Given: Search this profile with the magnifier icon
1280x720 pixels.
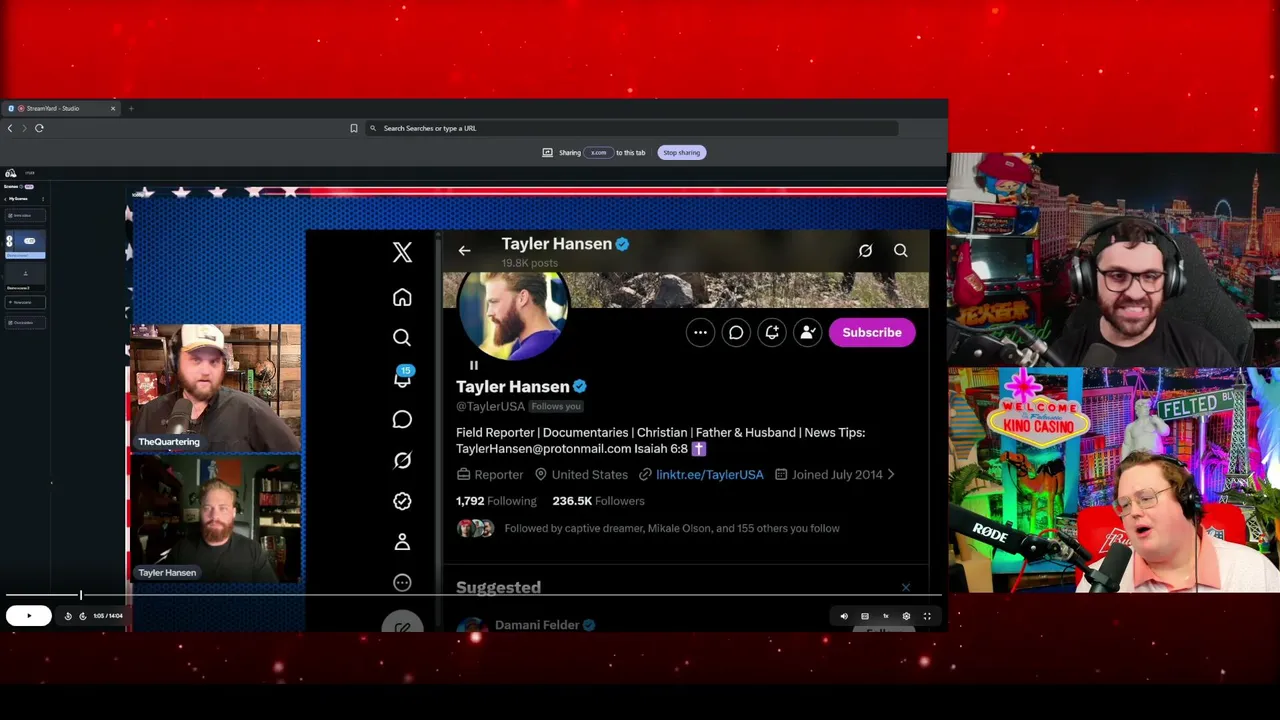Looking at the screenshot, I should click(901, 251).
